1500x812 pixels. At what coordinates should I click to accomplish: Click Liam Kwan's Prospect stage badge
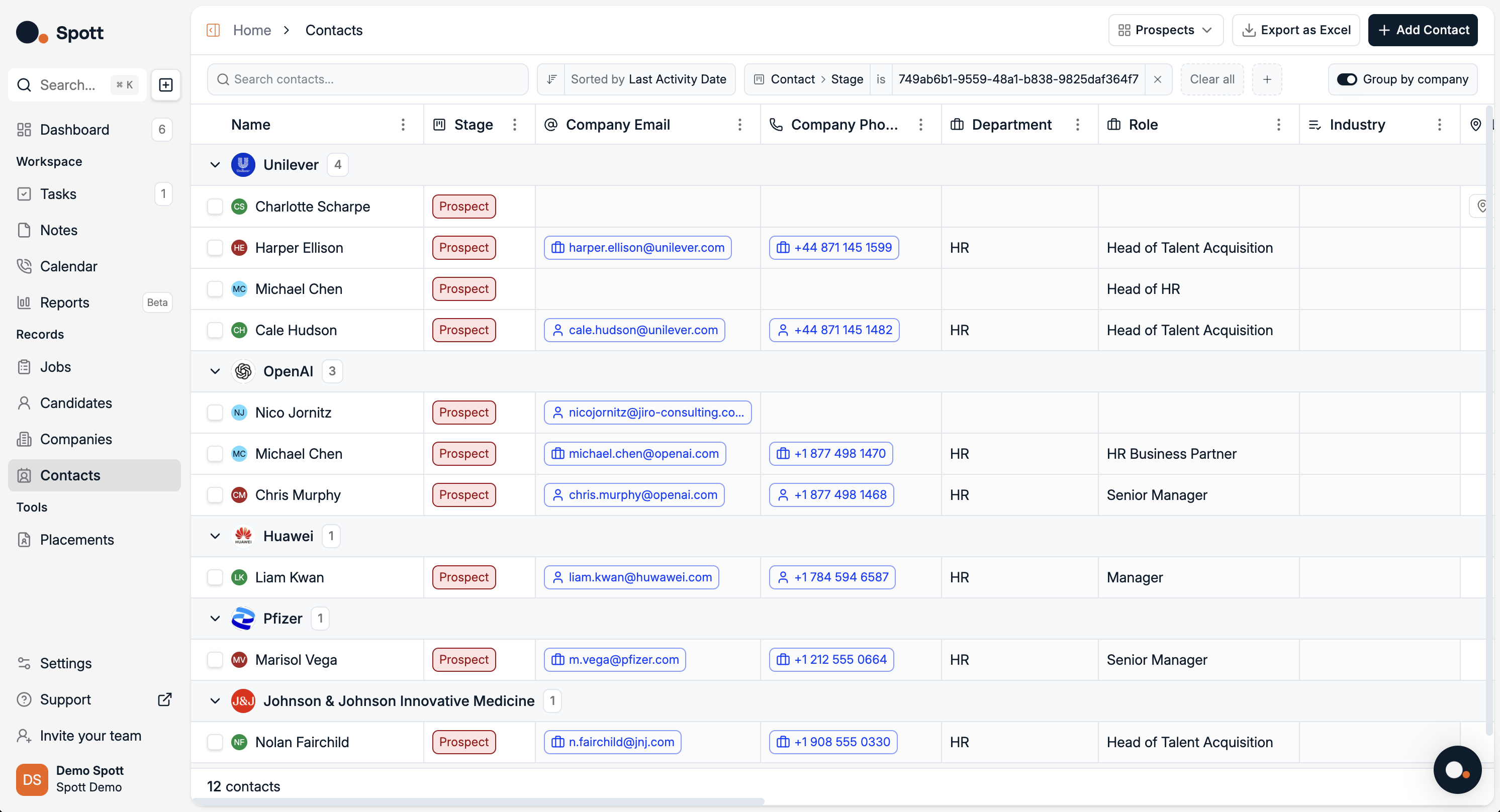(x=464, y=577)
